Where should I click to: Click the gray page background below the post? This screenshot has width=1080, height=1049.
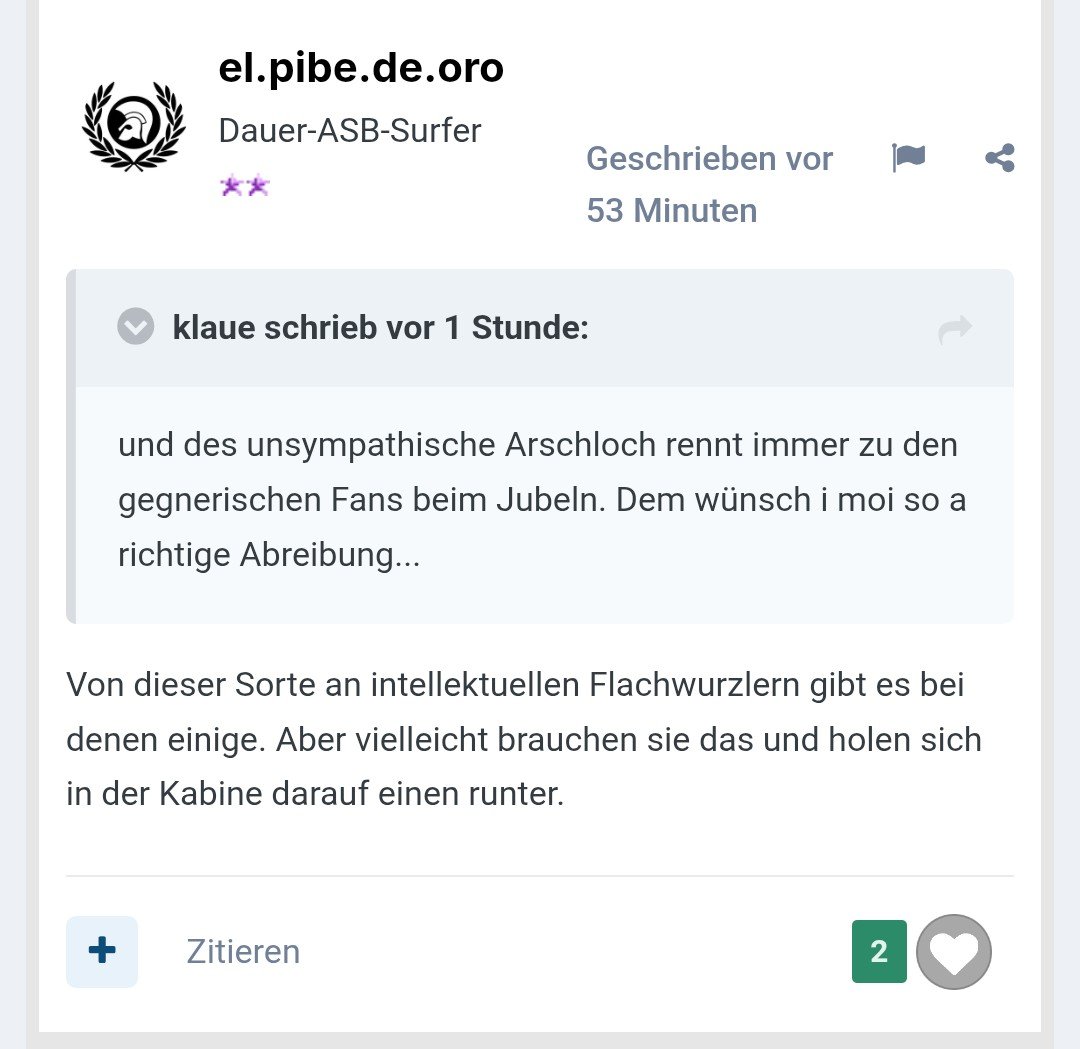pyautogui.click(x=540, y=1041)
